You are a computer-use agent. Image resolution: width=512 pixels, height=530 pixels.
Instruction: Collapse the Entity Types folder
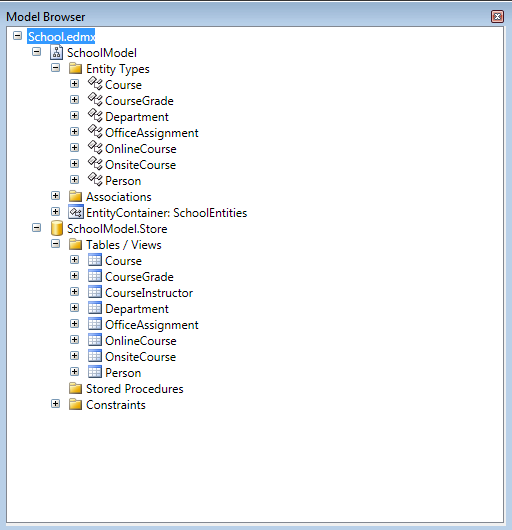(x=55, y=68)
